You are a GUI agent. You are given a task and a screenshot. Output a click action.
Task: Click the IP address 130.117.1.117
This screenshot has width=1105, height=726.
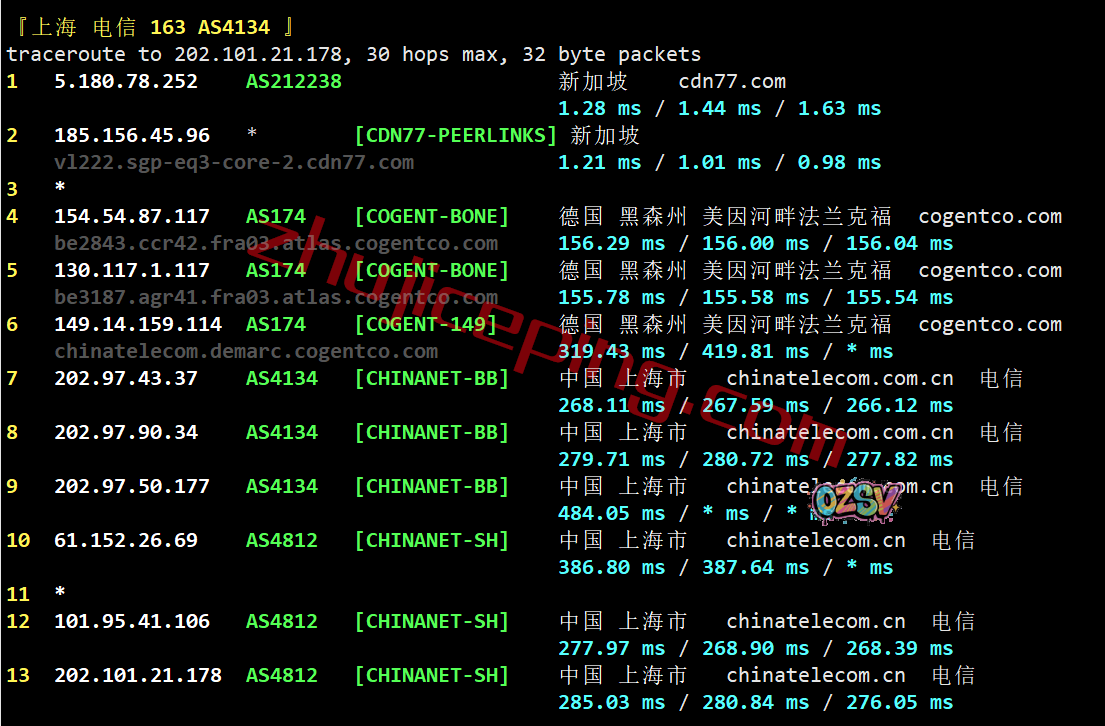[x=132, y=270]
